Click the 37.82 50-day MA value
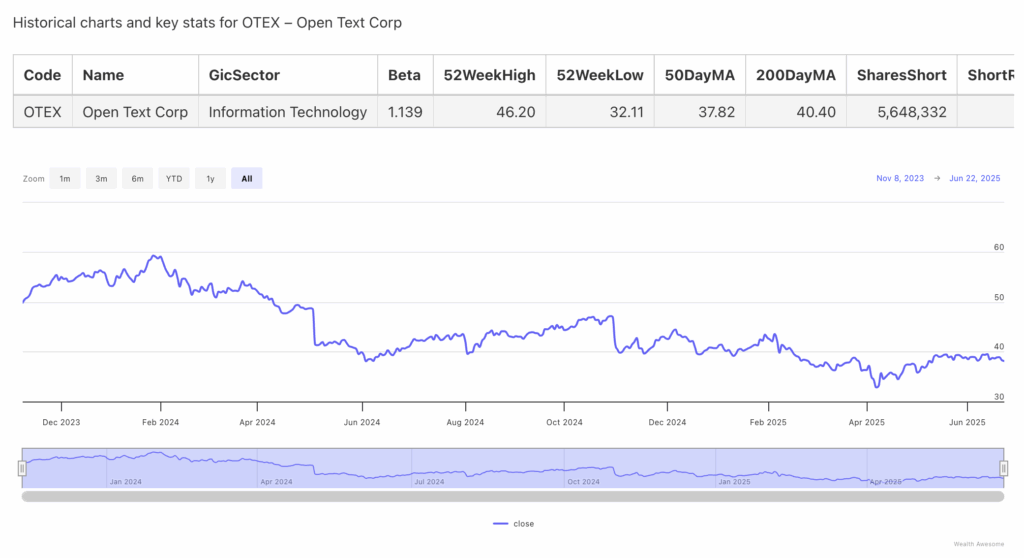Screen dimensions: 1024x558 716,112
